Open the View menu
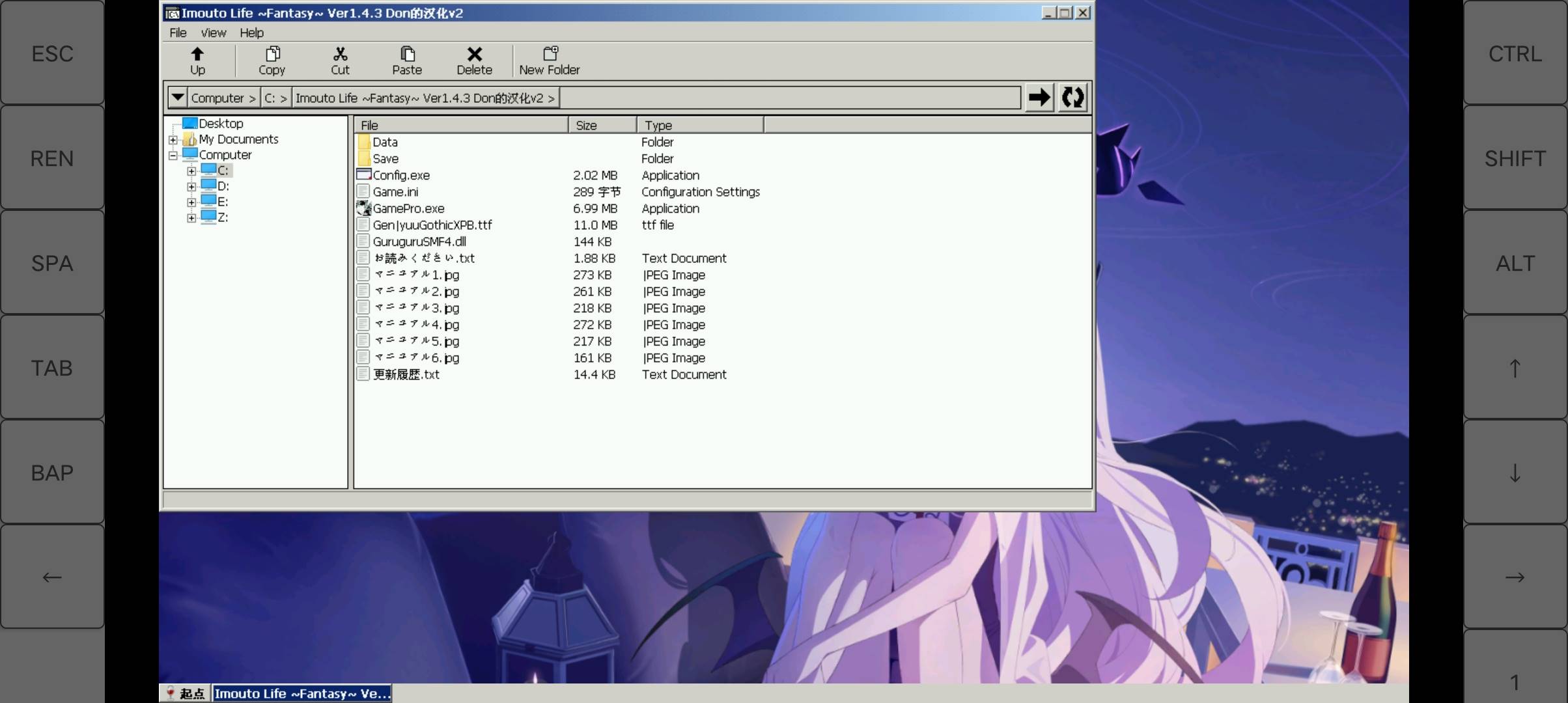The image size is (1568, 703). (x=213, y=32)
